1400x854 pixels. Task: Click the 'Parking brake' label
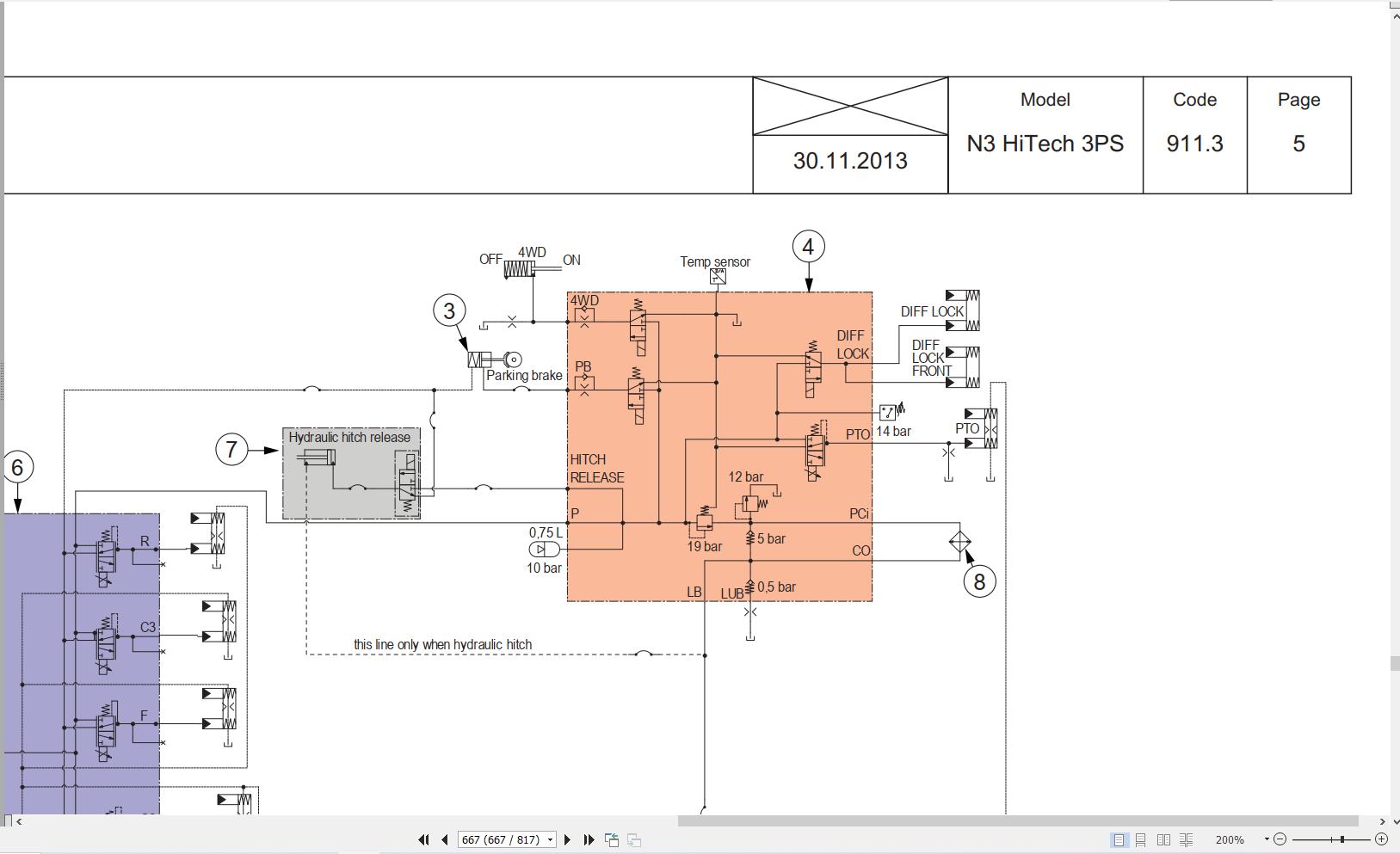[524, 376]
